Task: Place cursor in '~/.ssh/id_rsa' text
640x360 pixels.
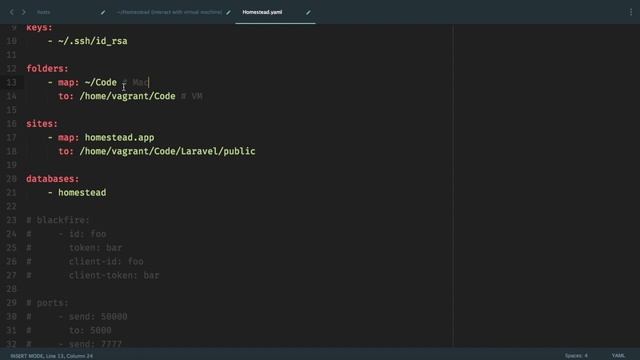Action: click(93, 41)
